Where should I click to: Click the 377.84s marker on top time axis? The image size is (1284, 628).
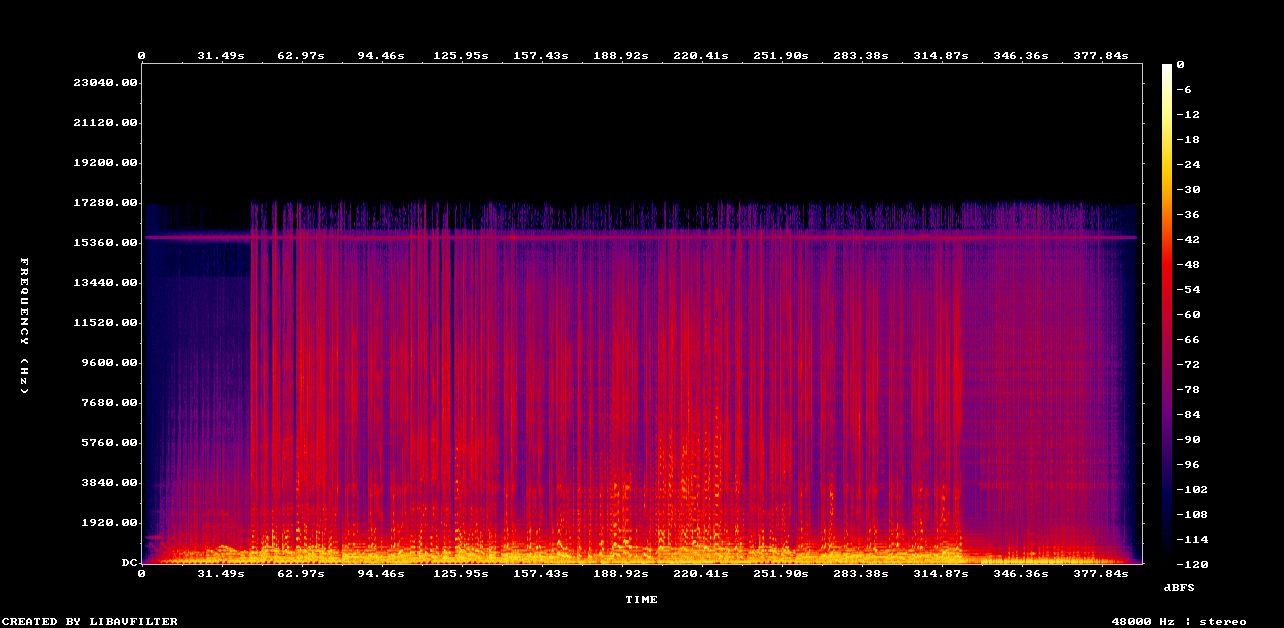(x=1100, y=56)
